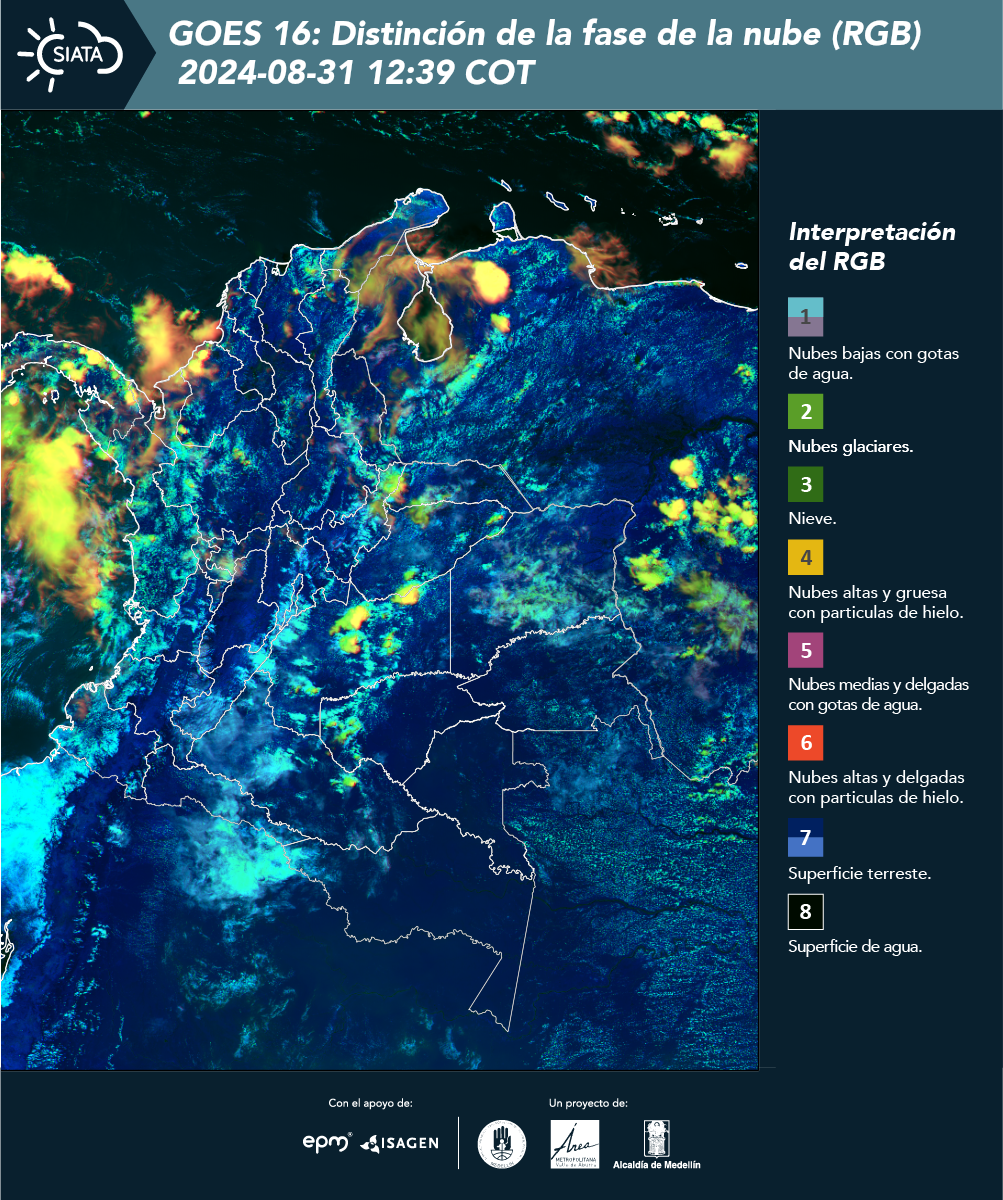Click the 'Superficie terreste.' label
The height and width of the screenshot is (1200, 1003).
click(x=859, y=874)
